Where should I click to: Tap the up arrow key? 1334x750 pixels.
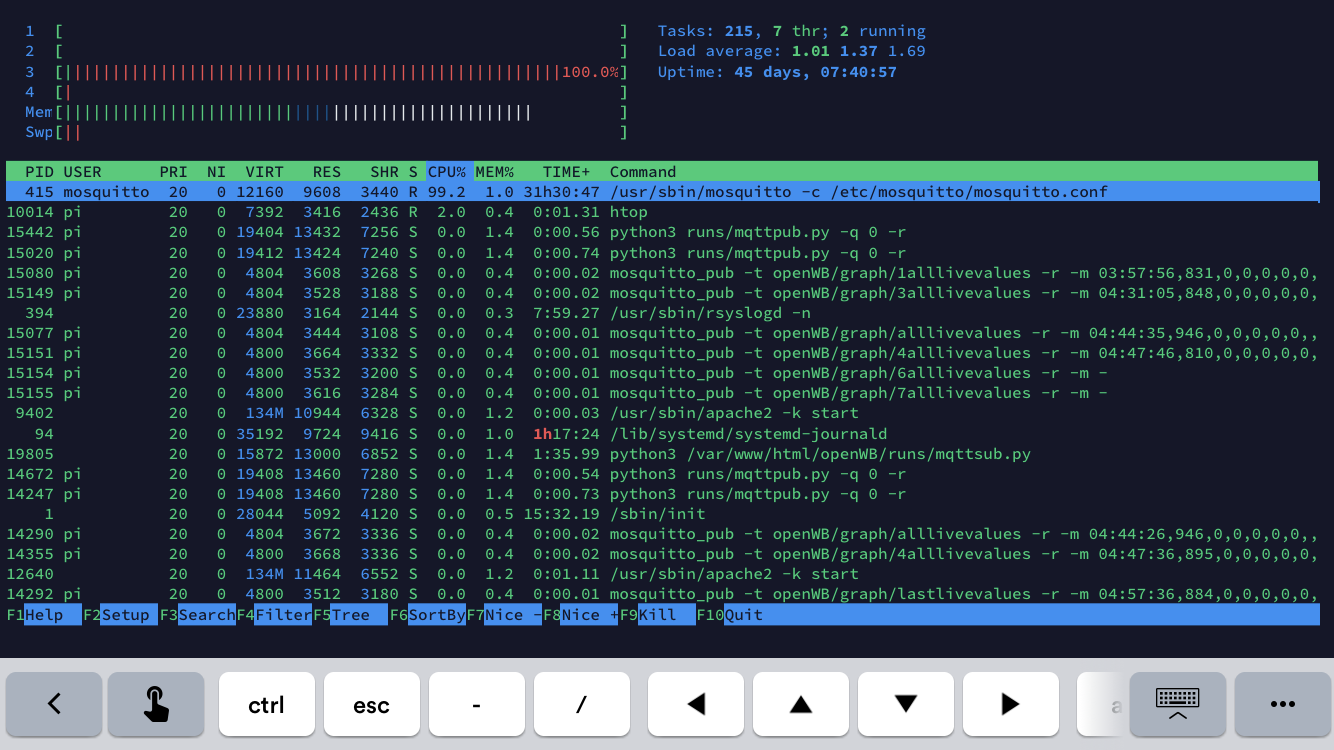point(801,704)
